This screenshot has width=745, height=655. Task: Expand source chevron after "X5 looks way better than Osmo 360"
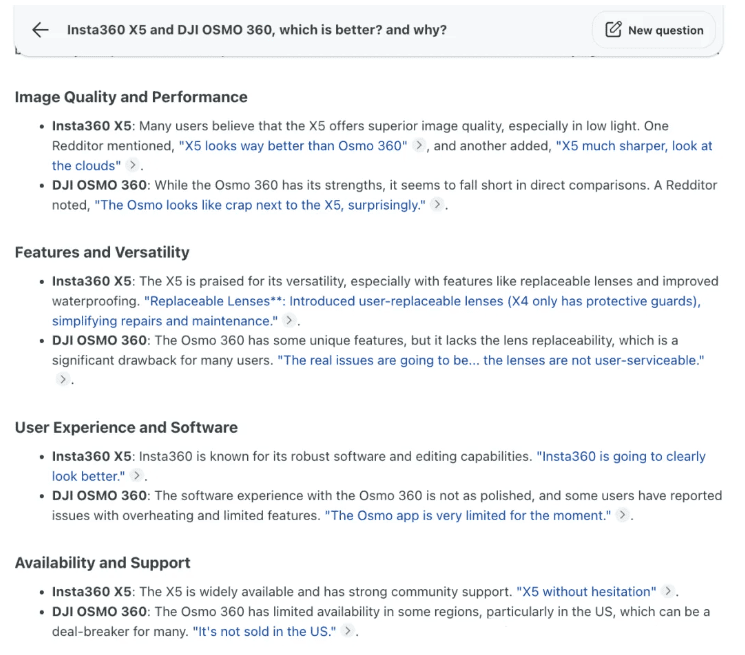pos(419,145)
